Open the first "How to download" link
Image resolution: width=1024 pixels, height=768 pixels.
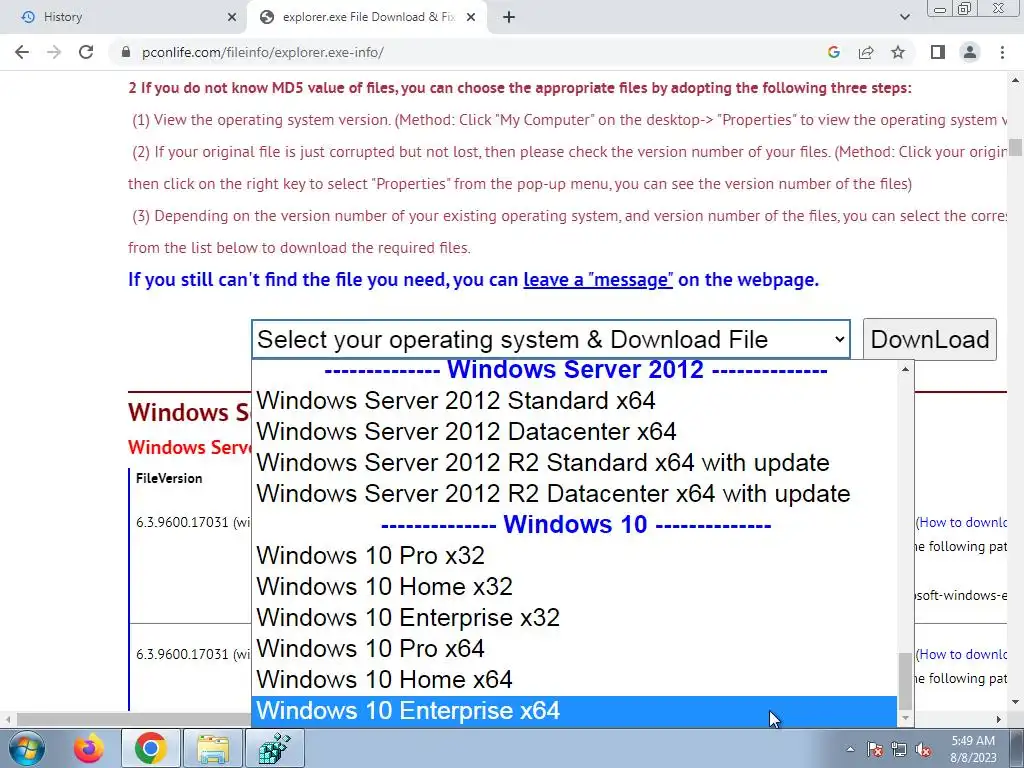(x=963, y=522)
